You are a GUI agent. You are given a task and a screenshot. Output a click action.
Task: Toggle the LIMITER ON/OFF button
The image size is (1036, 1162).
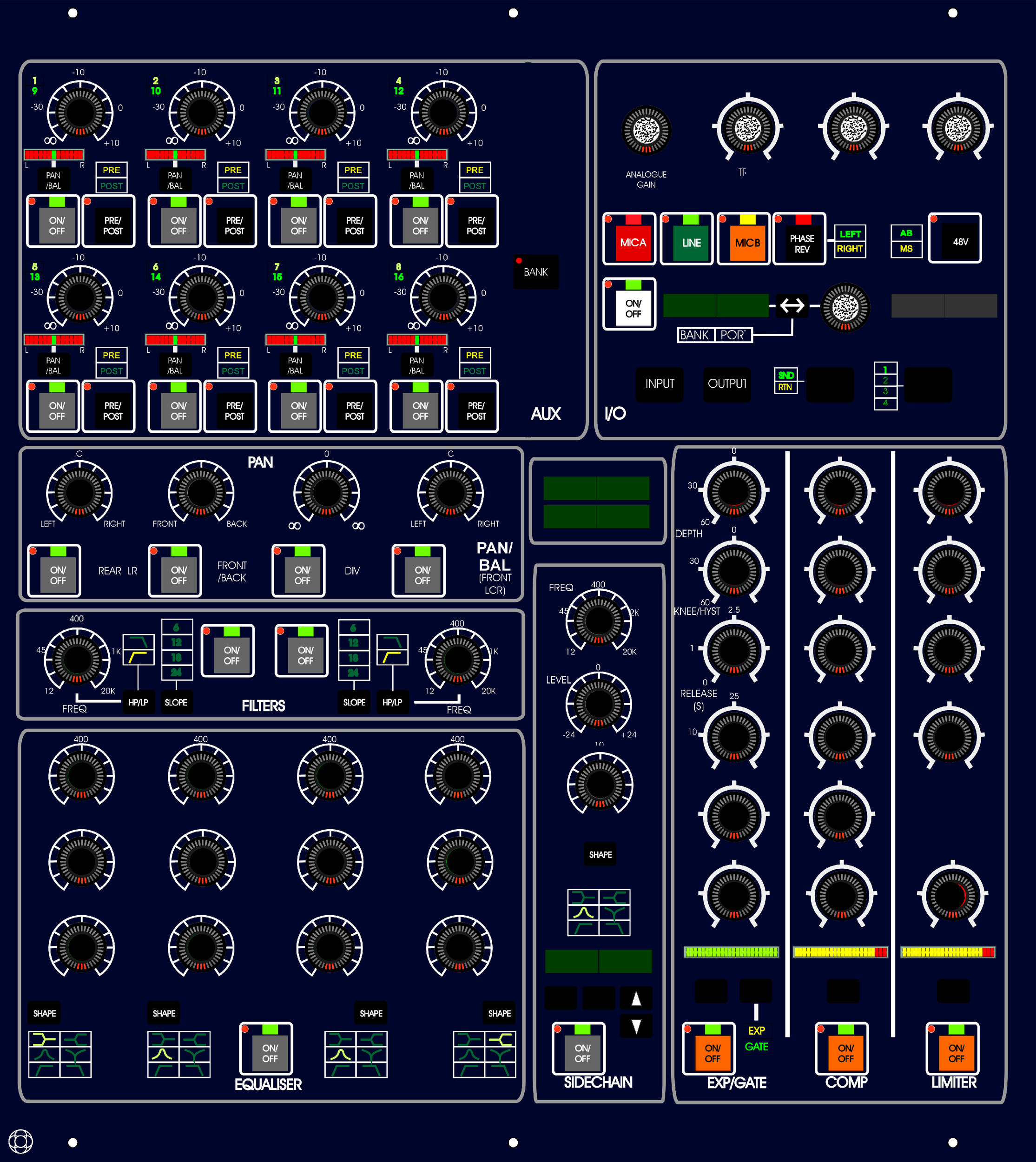point(952,1049)
